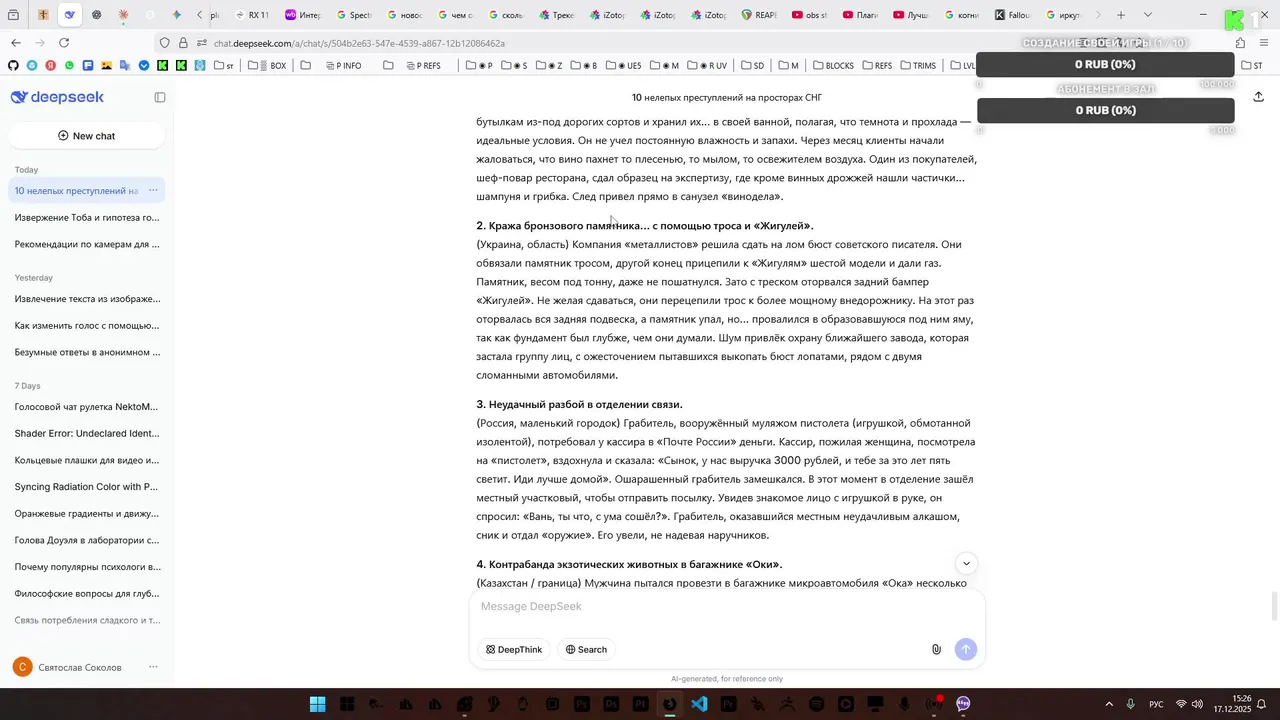1280x720 pixels.
Task: Click the site lock icon in address bar
Action: tap(183, 43)
